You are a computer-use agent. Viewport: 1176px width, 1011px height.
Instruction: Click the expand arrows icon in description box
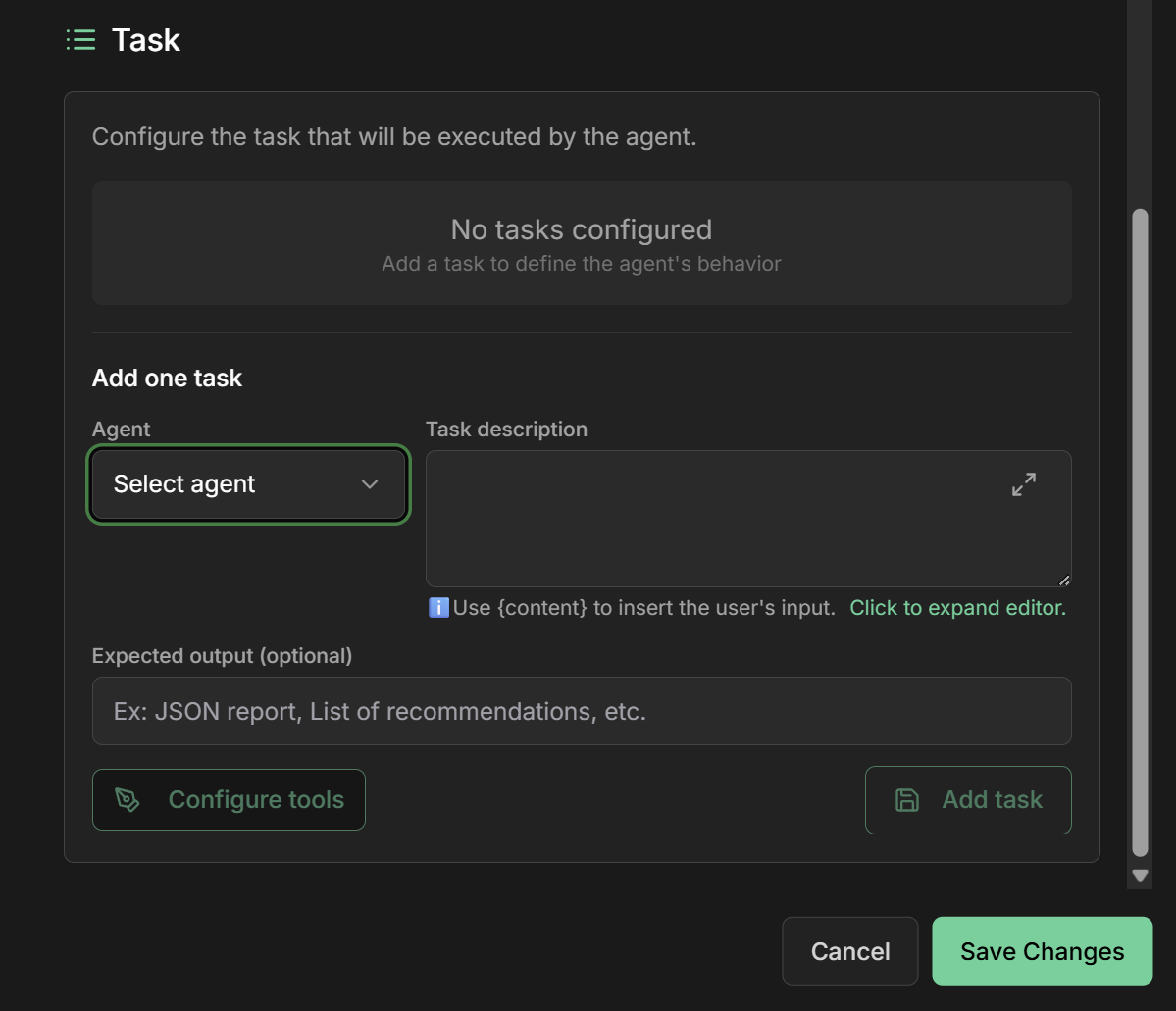coord(1023,483)
